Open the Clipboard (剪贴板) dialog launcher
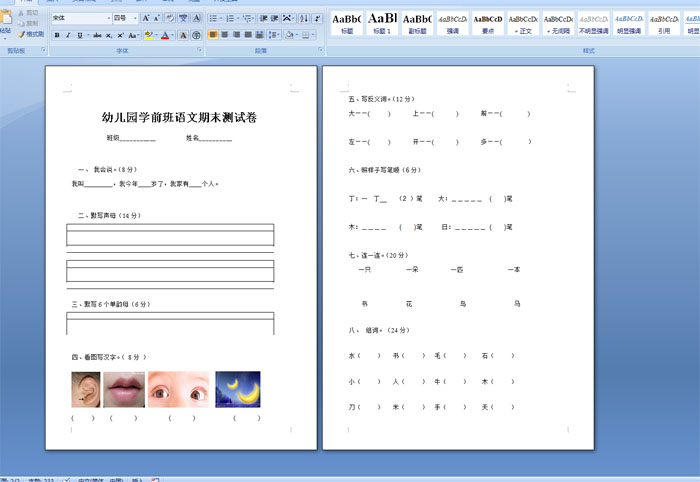 [44, 50]
